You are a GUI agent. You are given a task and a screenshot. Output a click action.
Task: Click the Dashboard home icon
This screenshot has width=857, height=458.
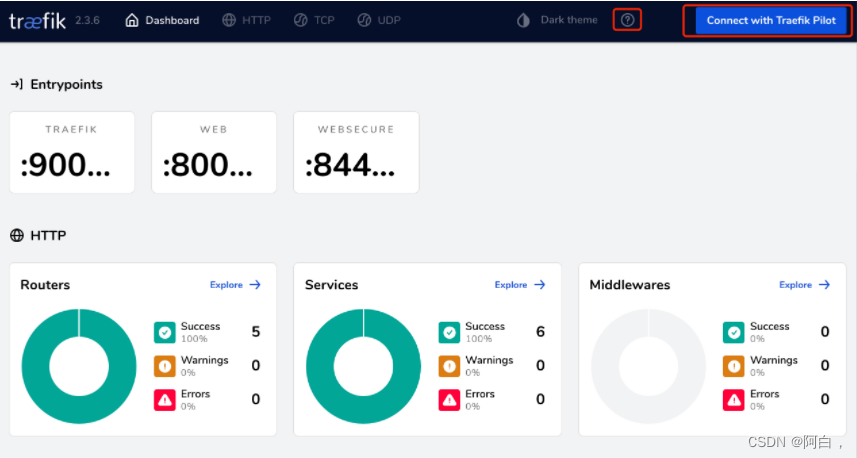click(x=132, y=20)
